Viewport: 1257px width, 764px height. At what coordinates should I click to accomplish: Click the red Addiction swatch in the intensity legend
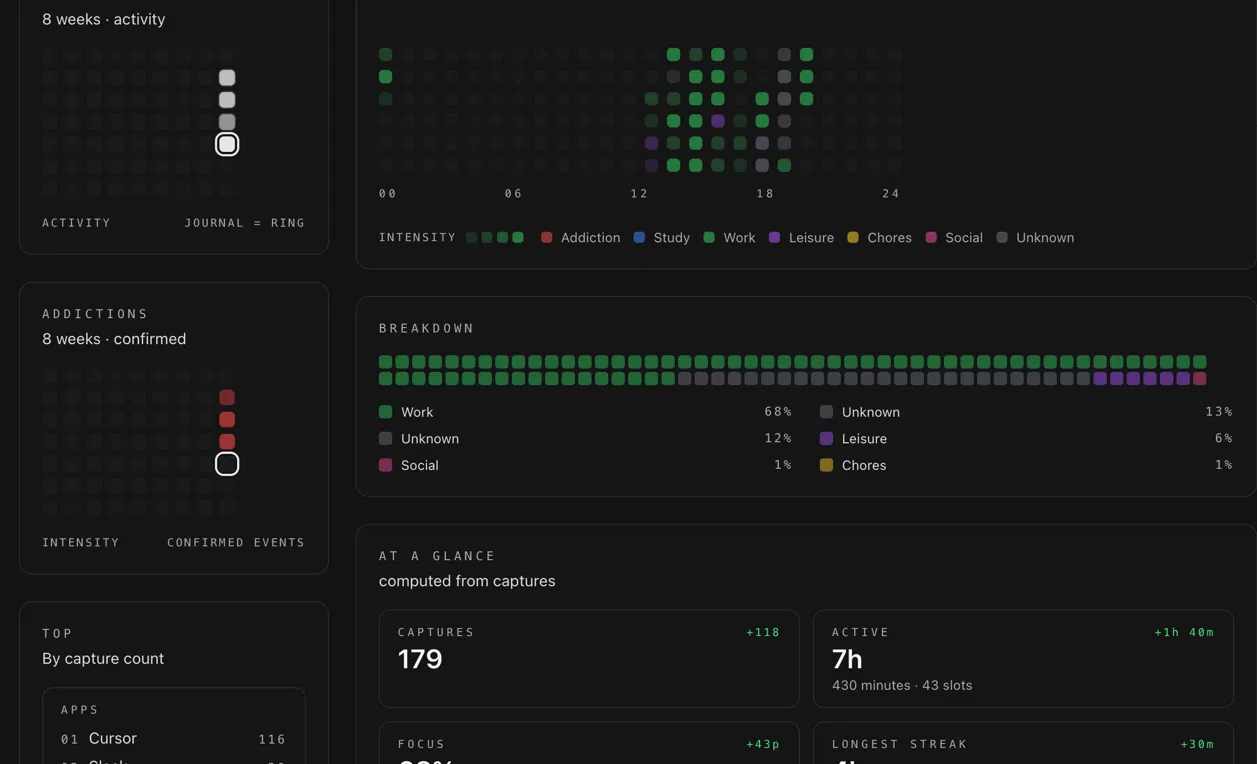coord(547,238)
